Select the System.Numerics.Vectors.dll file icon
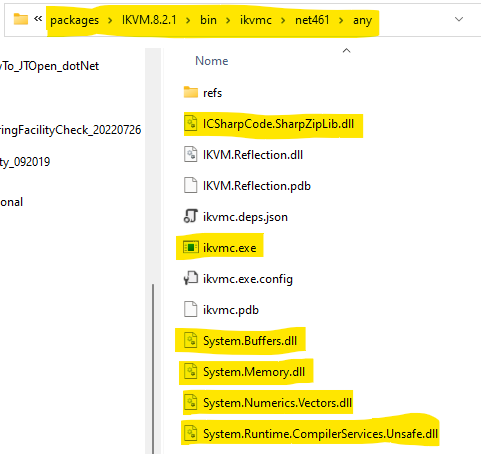Screen dimensions: 481x454 coord(191,403)
